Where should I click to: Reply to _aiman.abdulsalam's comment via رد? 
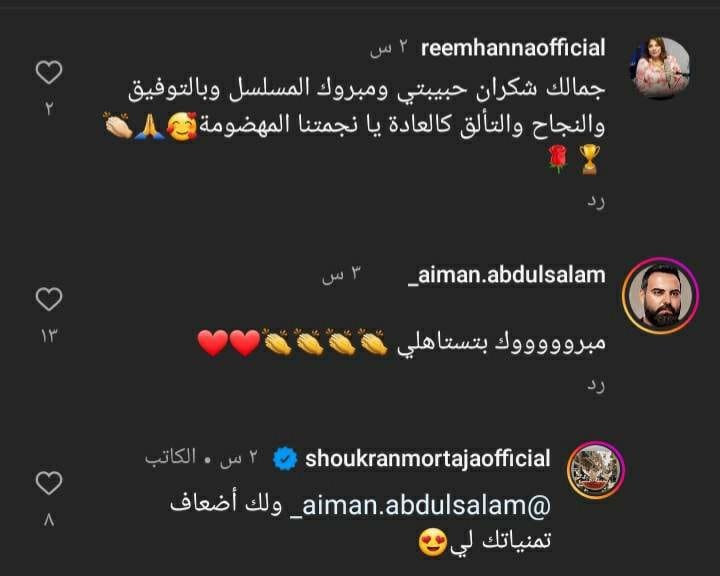[596, 385]
